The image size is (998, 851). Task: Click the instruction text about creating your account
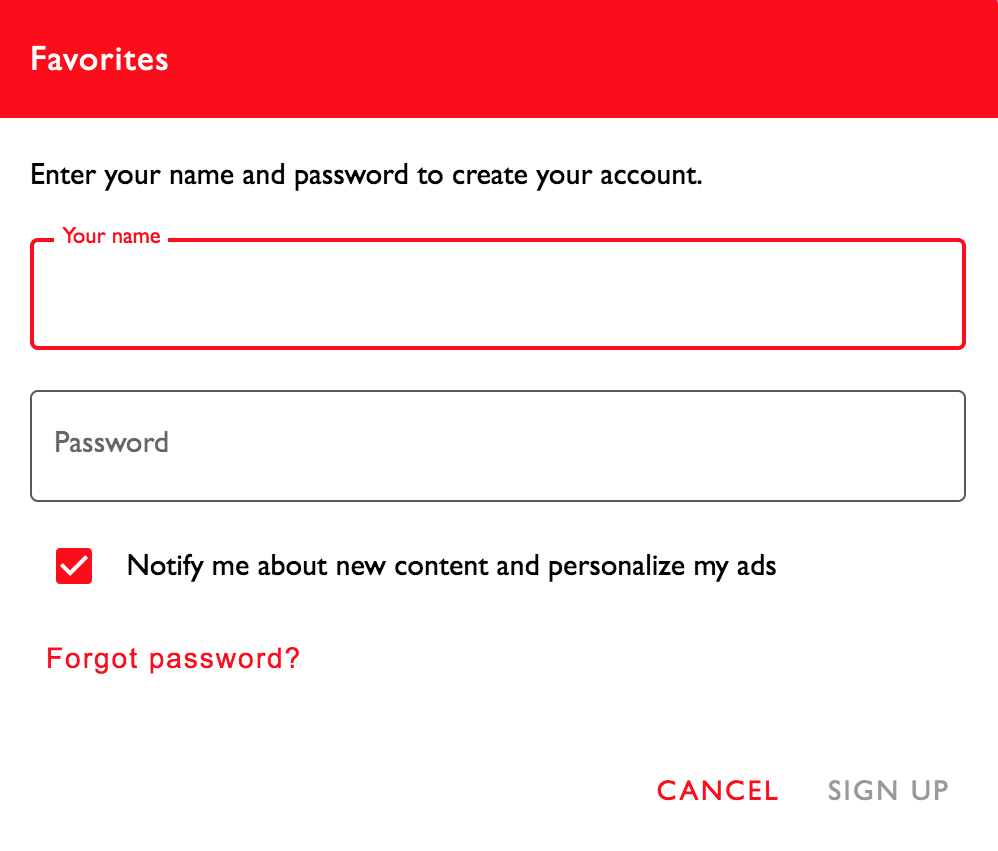click(366, 174)
